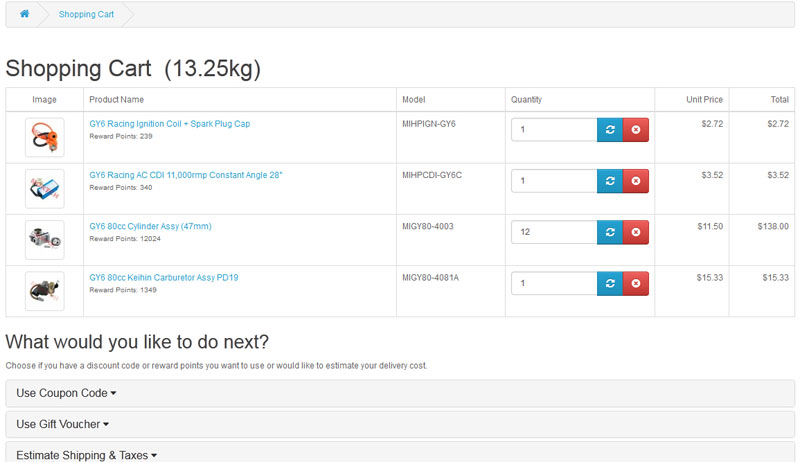This screenshot has width=800, height=462.
Task: Open GY6 Racing Ignition Coil product link
Action: coord(169,124)
